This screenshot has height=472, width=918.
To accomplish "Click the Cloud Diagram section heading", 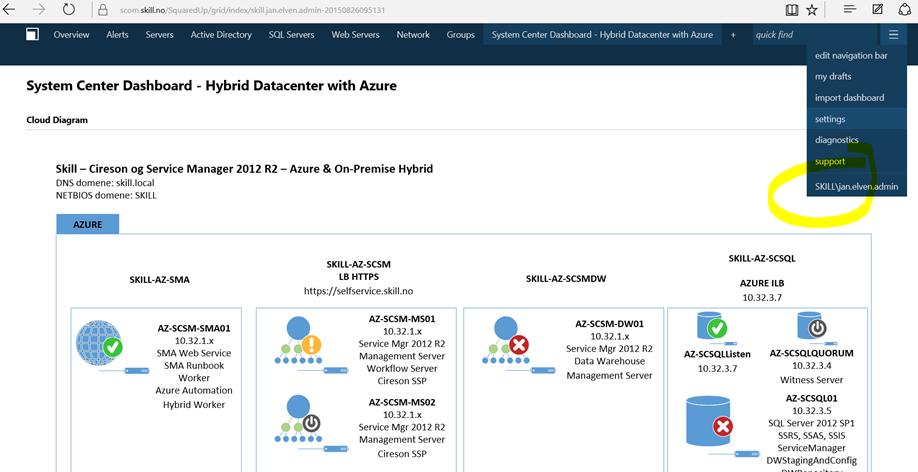I will tap(57, 120).
